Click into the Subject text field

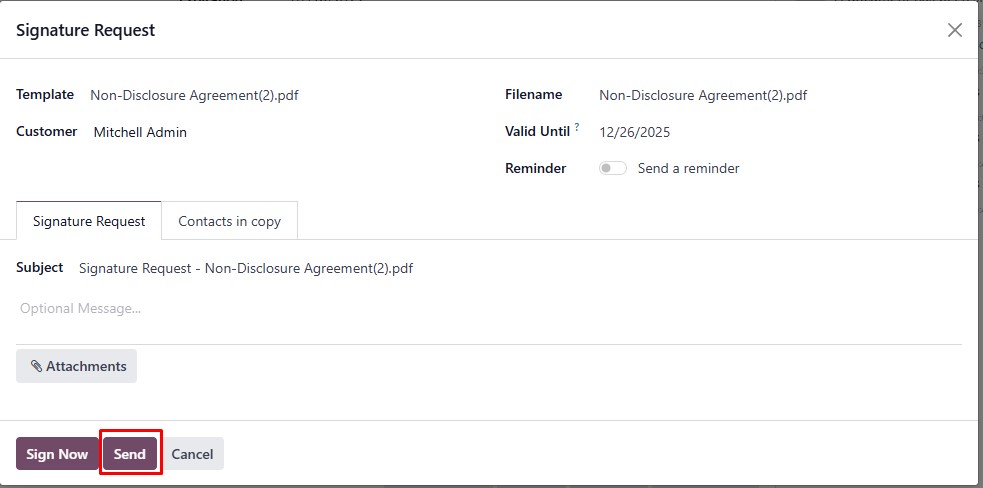(519, 268)
